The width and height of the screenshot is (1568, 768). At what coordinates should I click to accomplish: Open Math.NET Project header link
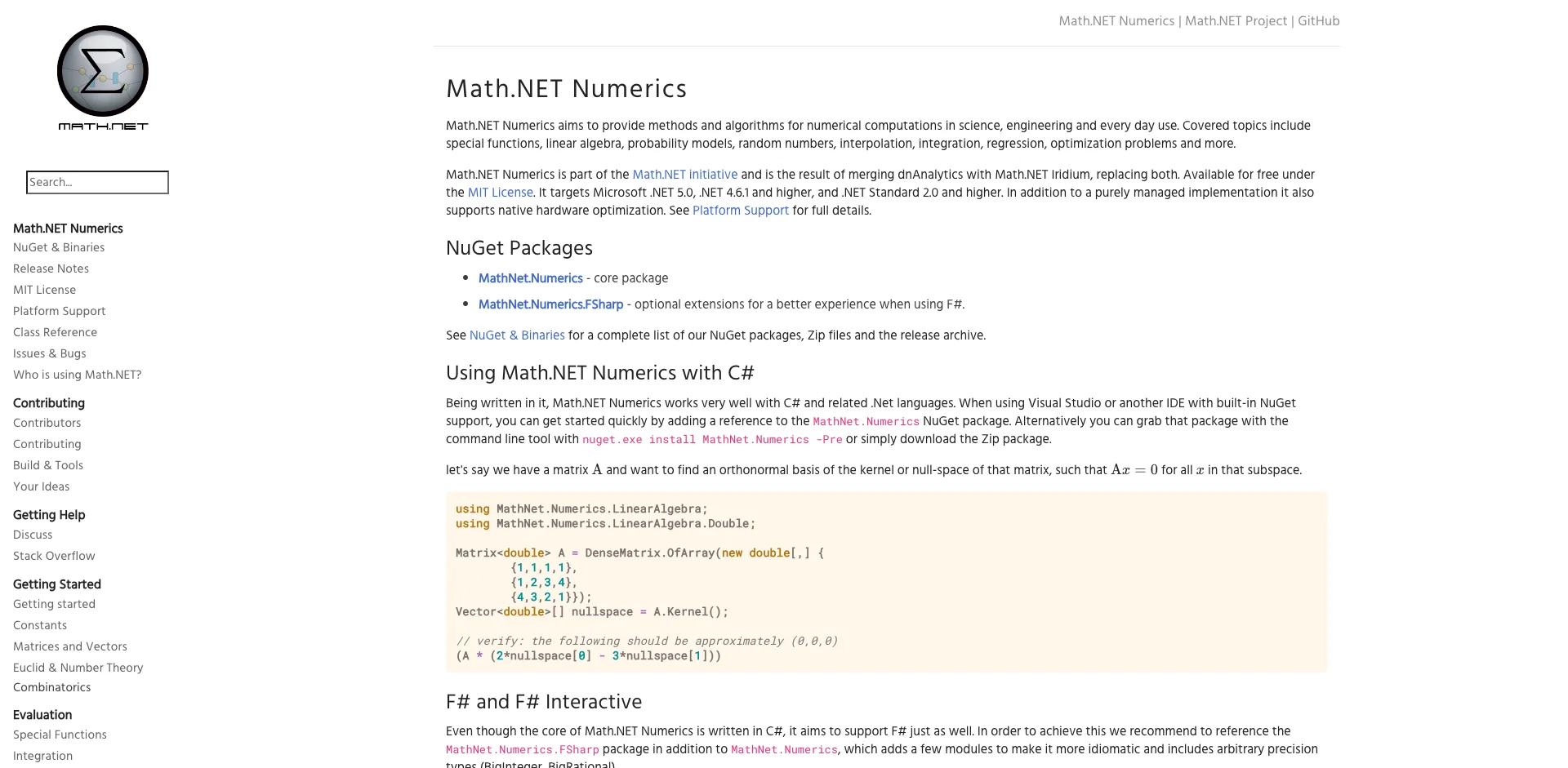pos(1236,21)
